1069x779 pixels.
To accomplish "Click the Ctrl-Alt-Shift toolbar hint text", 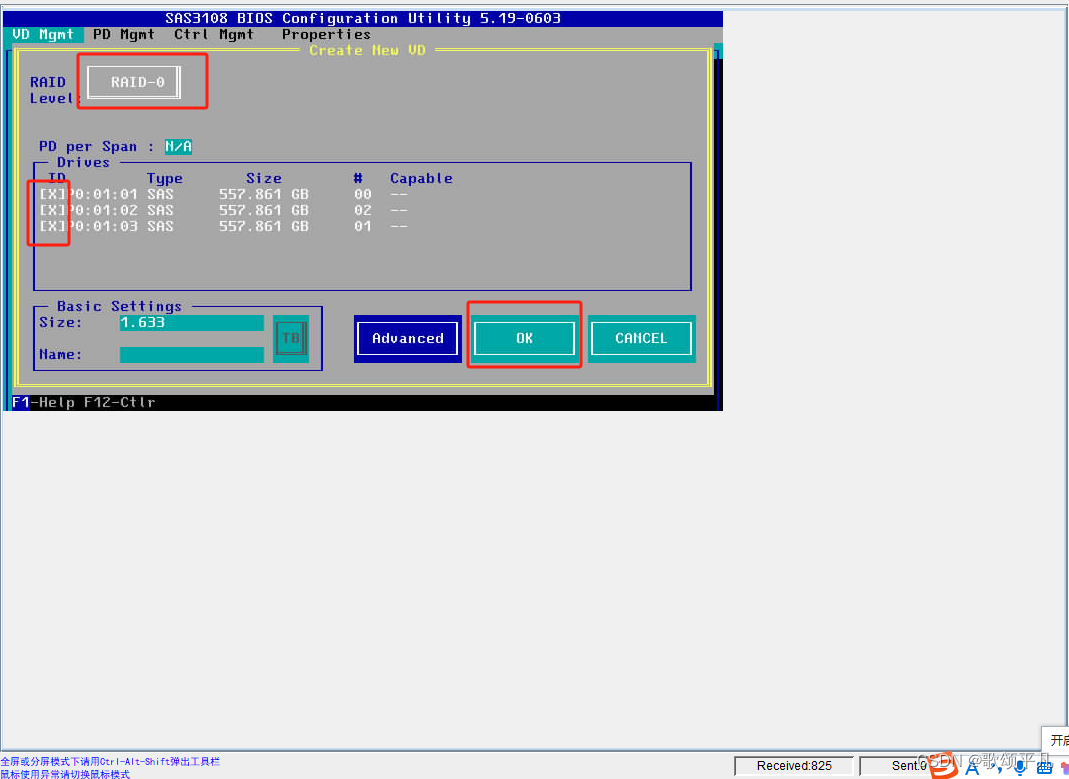I will coord(110,762).
